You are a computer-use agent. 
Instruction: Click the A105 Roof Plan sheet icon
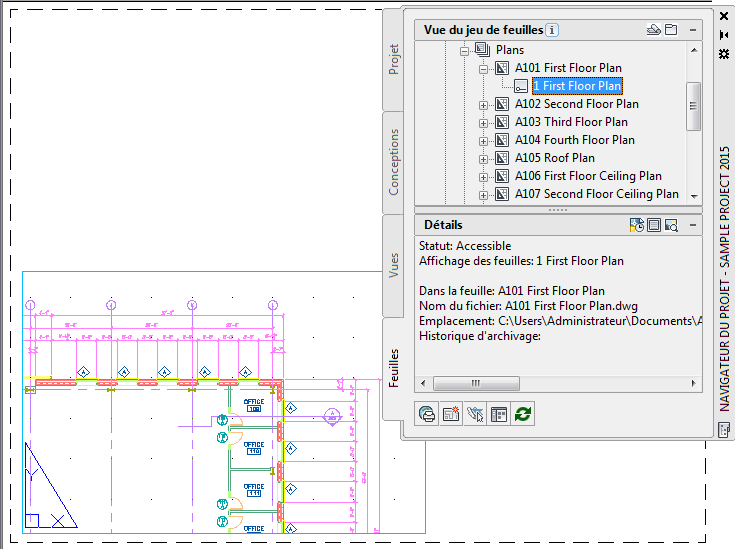click(502, 158)
